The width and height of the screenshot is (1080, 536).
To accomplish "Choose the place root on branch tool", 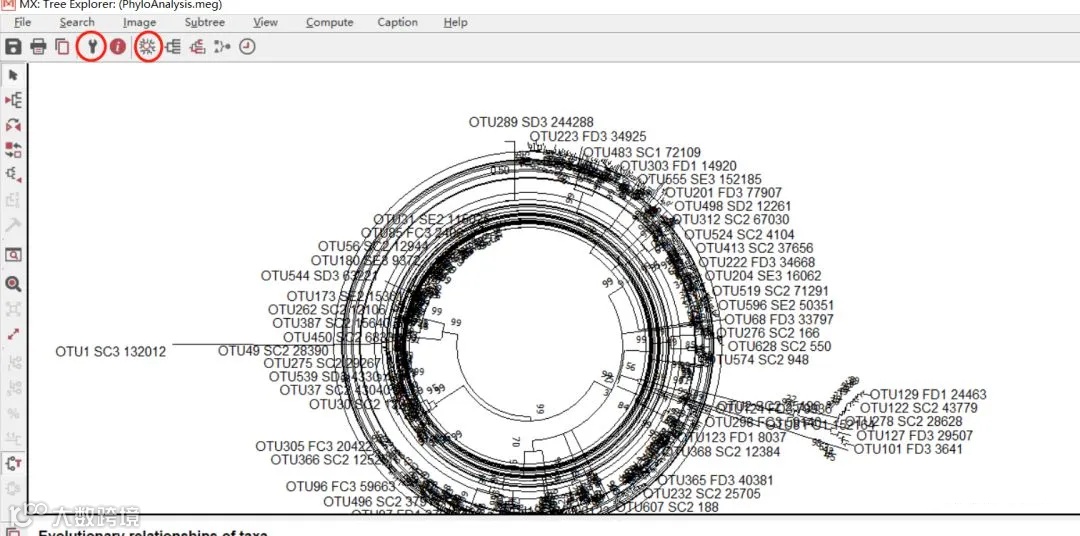I will point(13,100).
